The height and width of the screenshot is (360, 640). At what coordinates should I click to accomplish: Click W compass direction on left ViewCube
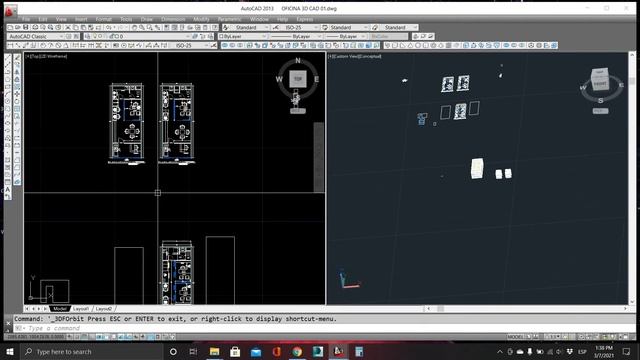[x=279, y=79]
